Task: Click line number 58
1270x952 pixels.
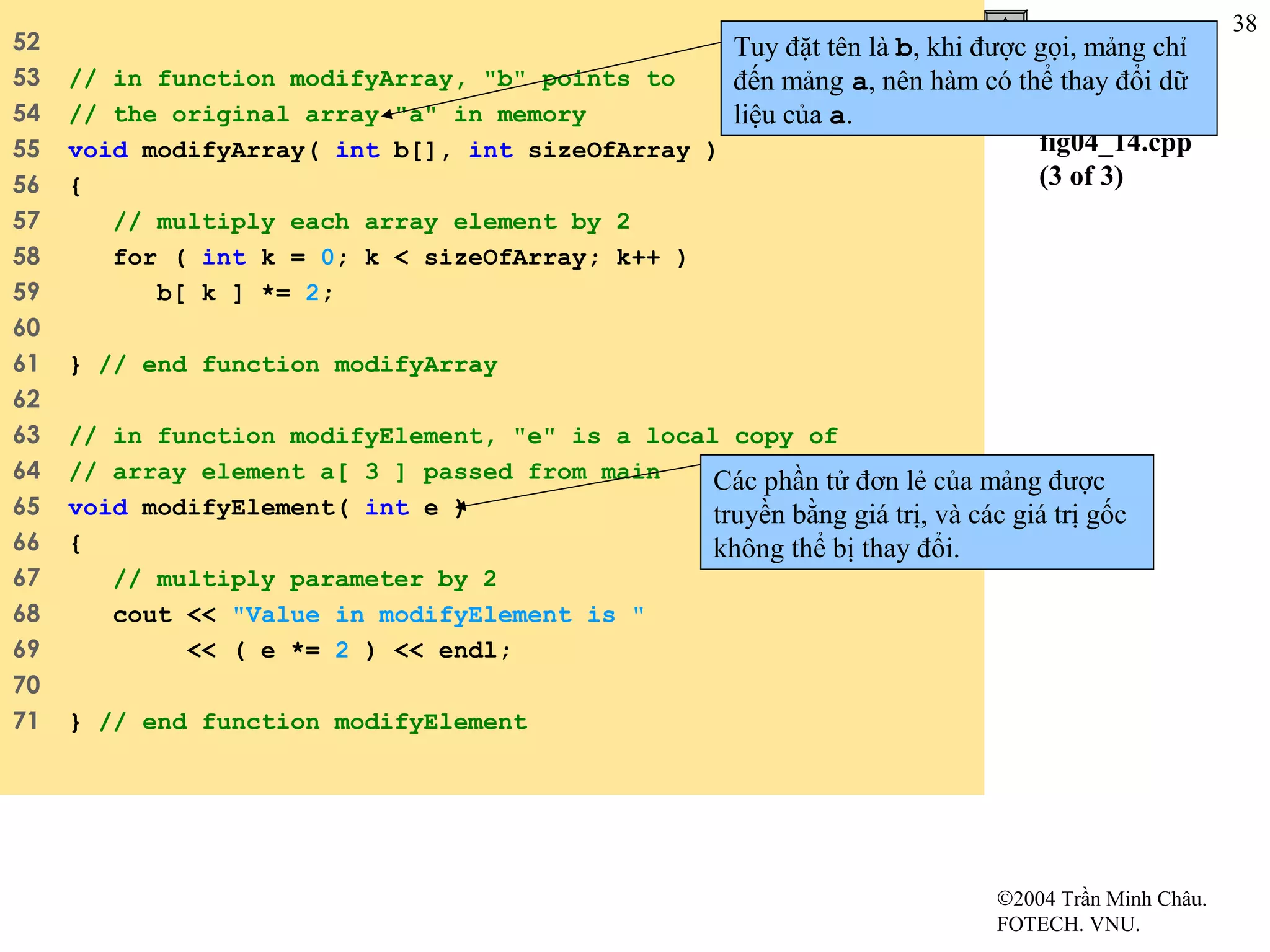Action: [26, 257]
